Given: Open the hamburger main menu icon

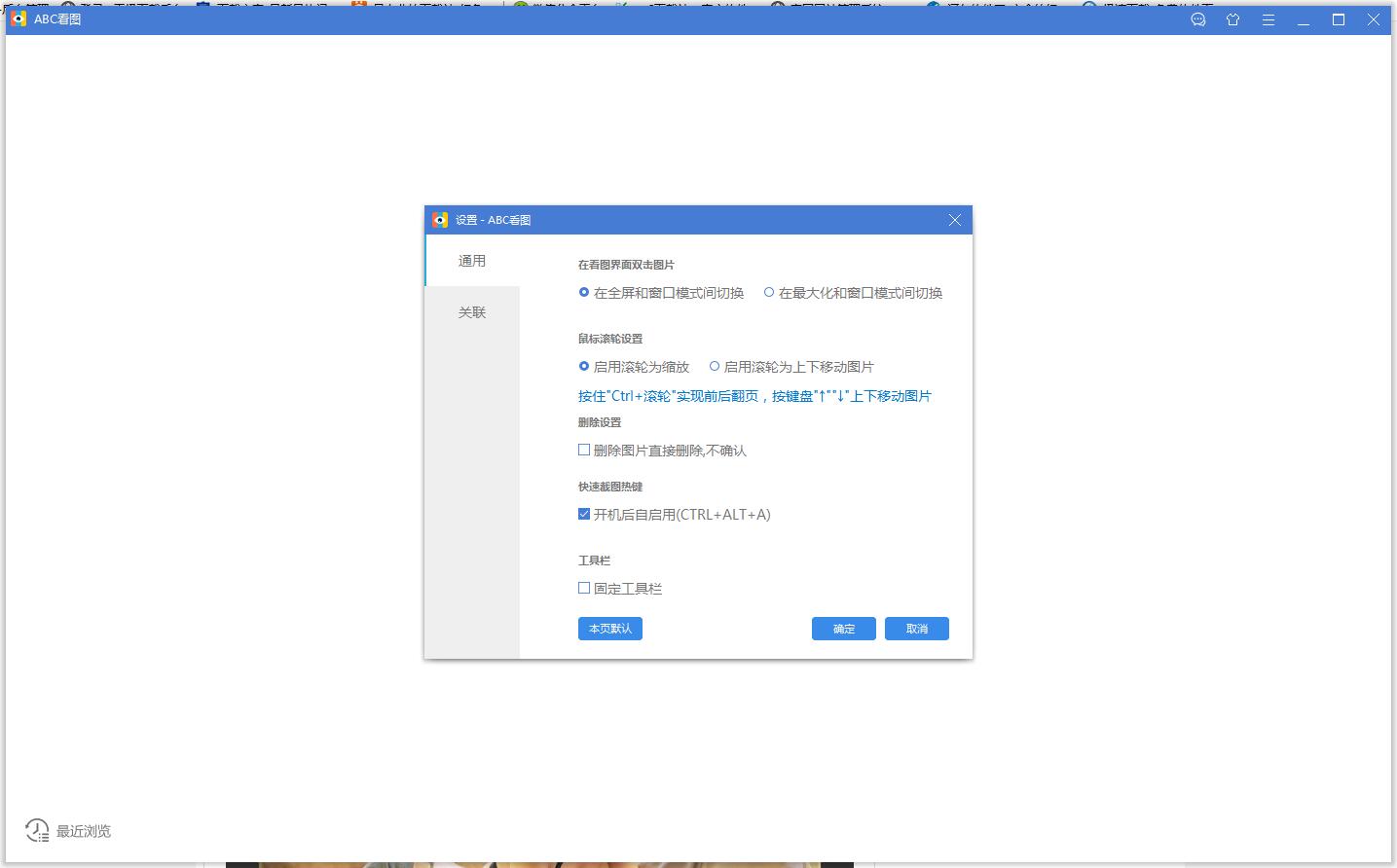Looking at the screenshot, I should coord(1268,19).
